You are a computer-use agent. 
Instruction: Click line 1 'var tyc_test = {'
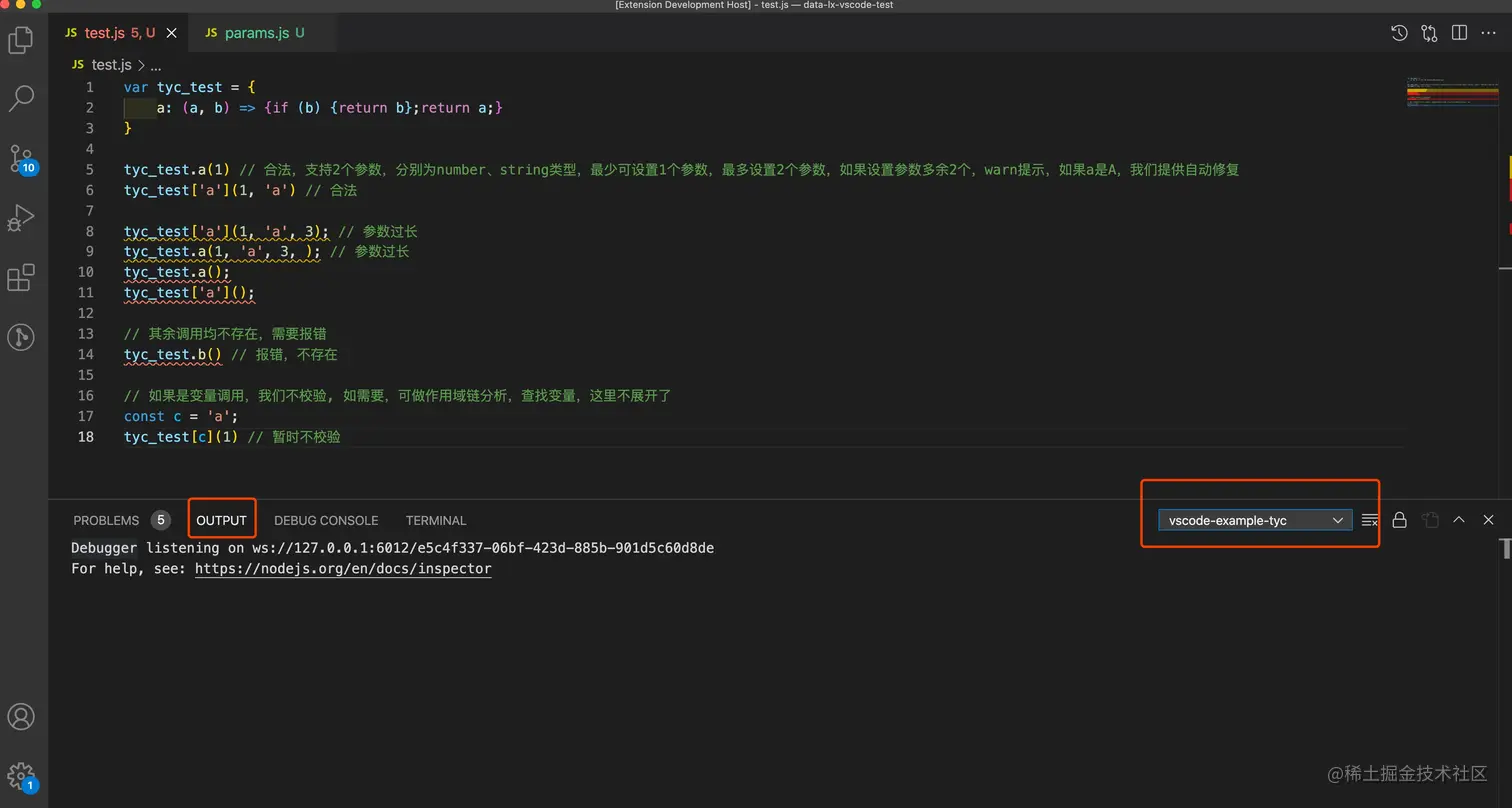coord(190,87)
